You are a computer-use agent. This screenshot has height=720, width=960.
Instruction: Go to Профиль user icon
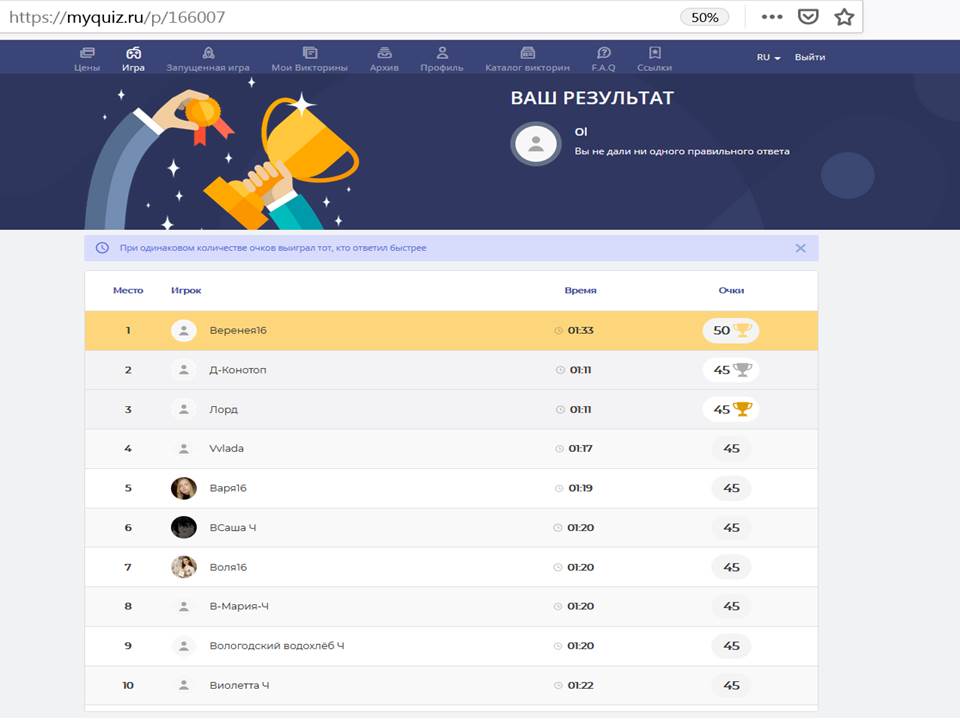(442, 53)
